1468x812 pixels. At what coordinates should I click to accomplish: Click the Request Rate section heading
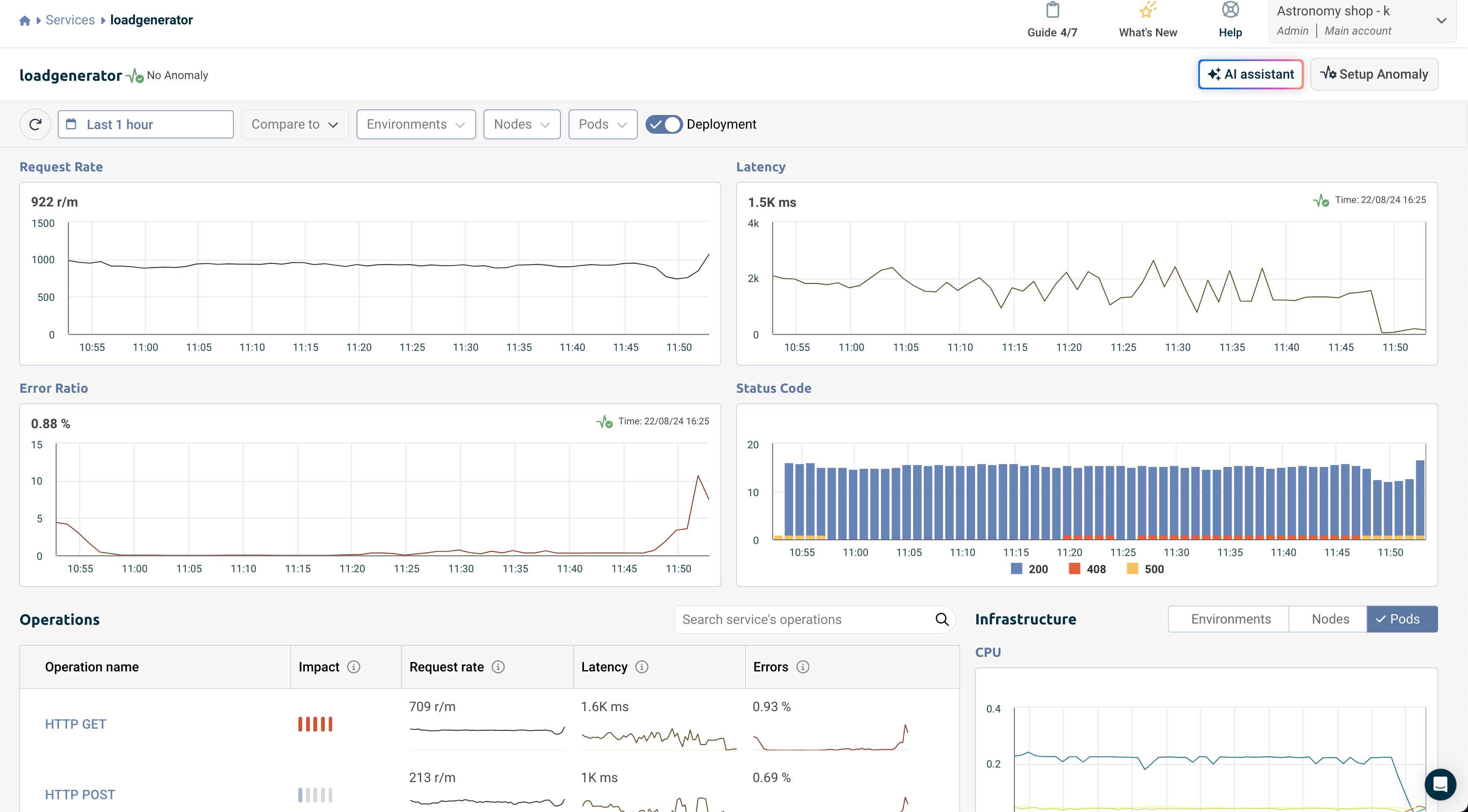tap(61, 167)
